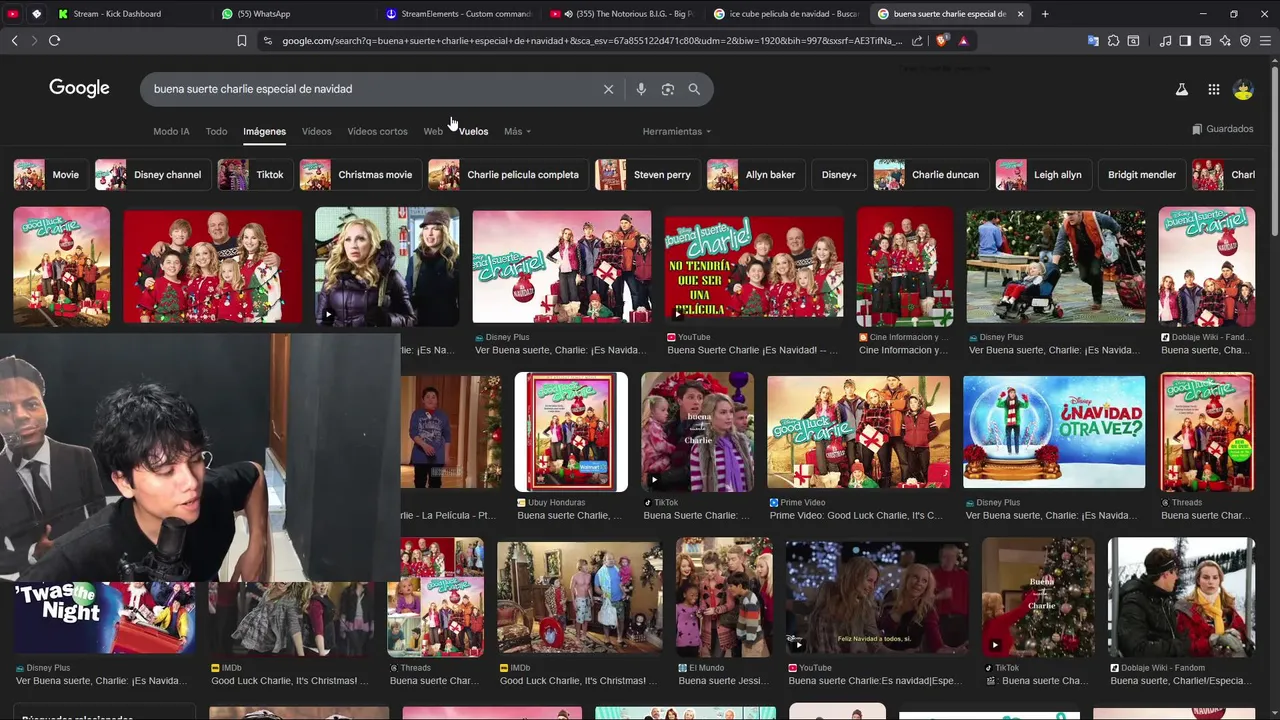Open 'Prime Video: Good Luck Charlie' result link

coord(856,516)
